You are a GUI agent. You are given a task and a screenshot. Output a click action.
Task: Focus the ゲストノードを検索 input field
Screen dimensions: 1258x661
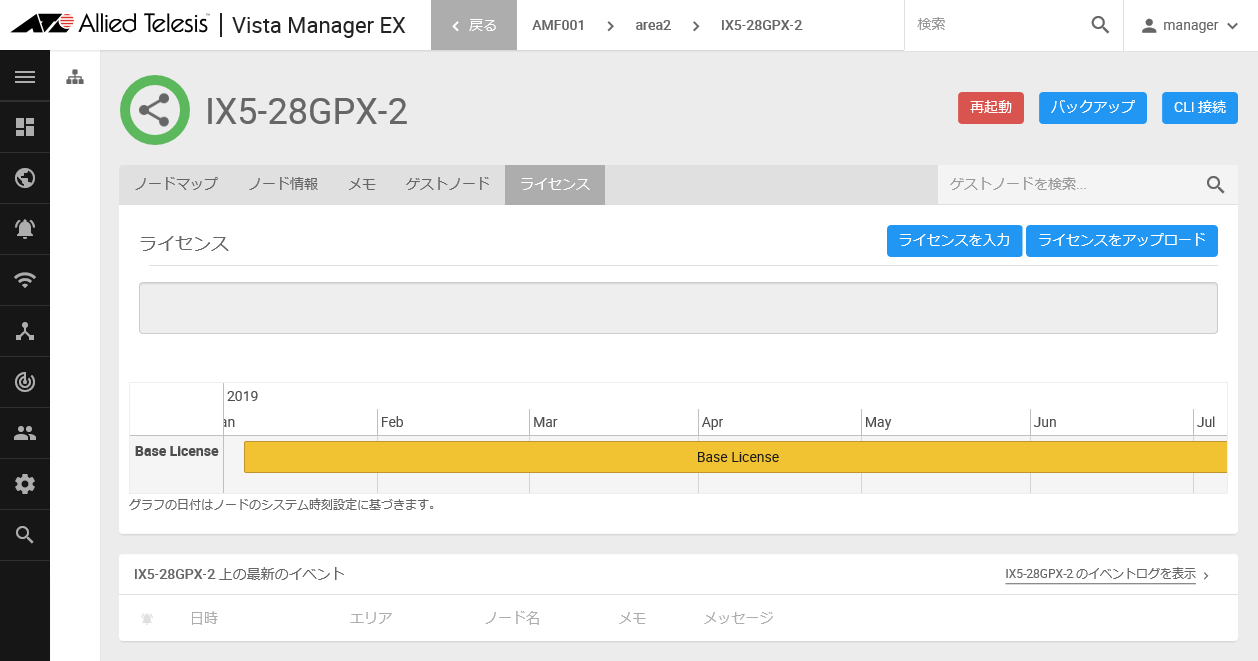click(1070, 184)
